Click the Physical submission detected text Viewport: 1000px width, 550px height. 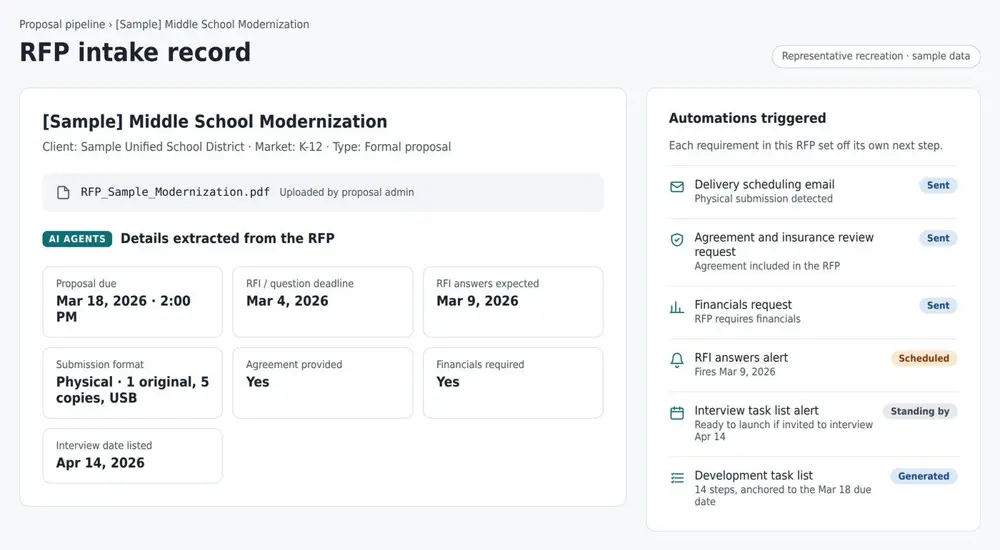click(x=763, y=199)
